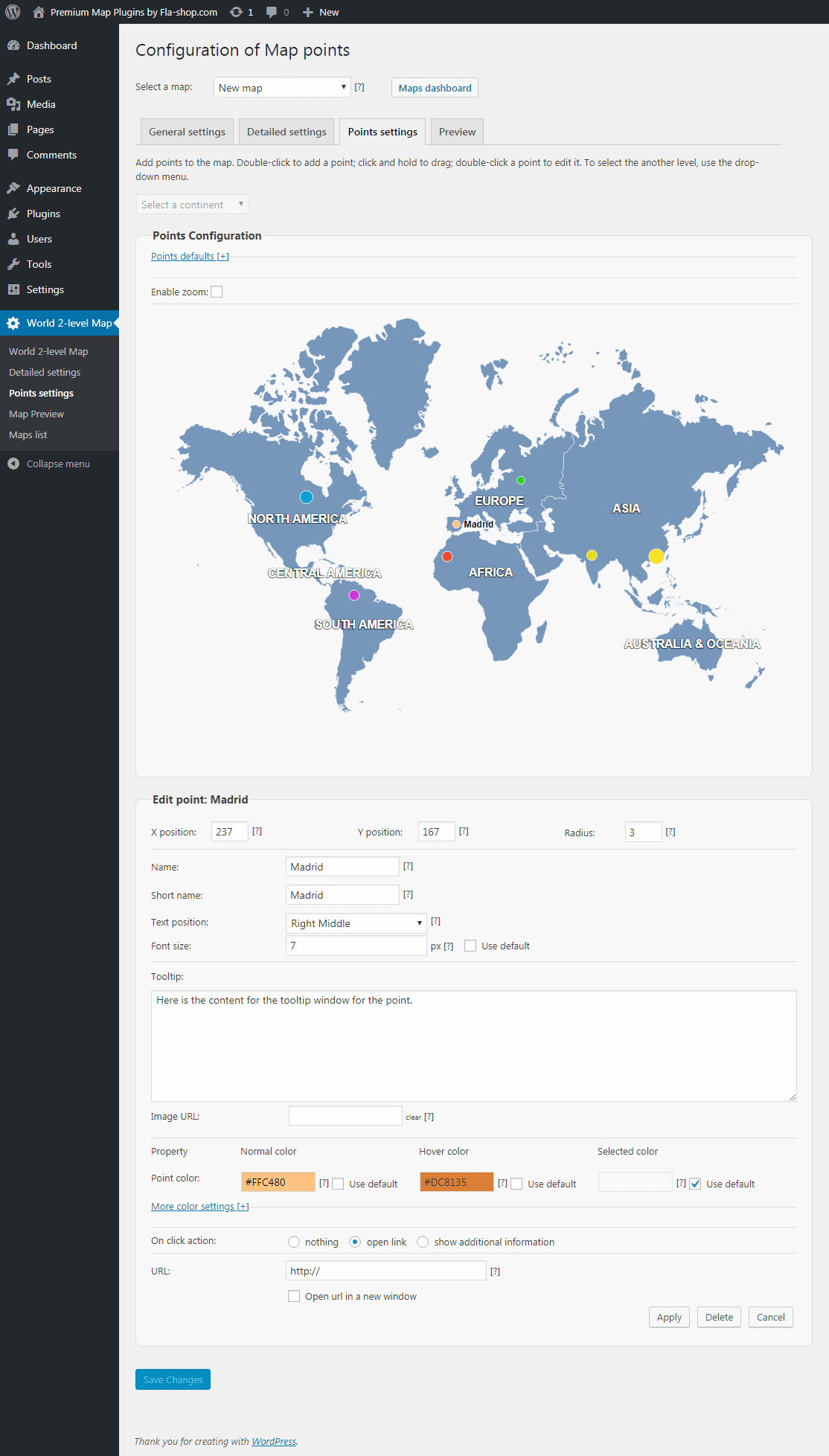Select the magenta point on South America
Viewport: 829px width, 1456px height.
[354, 594]
